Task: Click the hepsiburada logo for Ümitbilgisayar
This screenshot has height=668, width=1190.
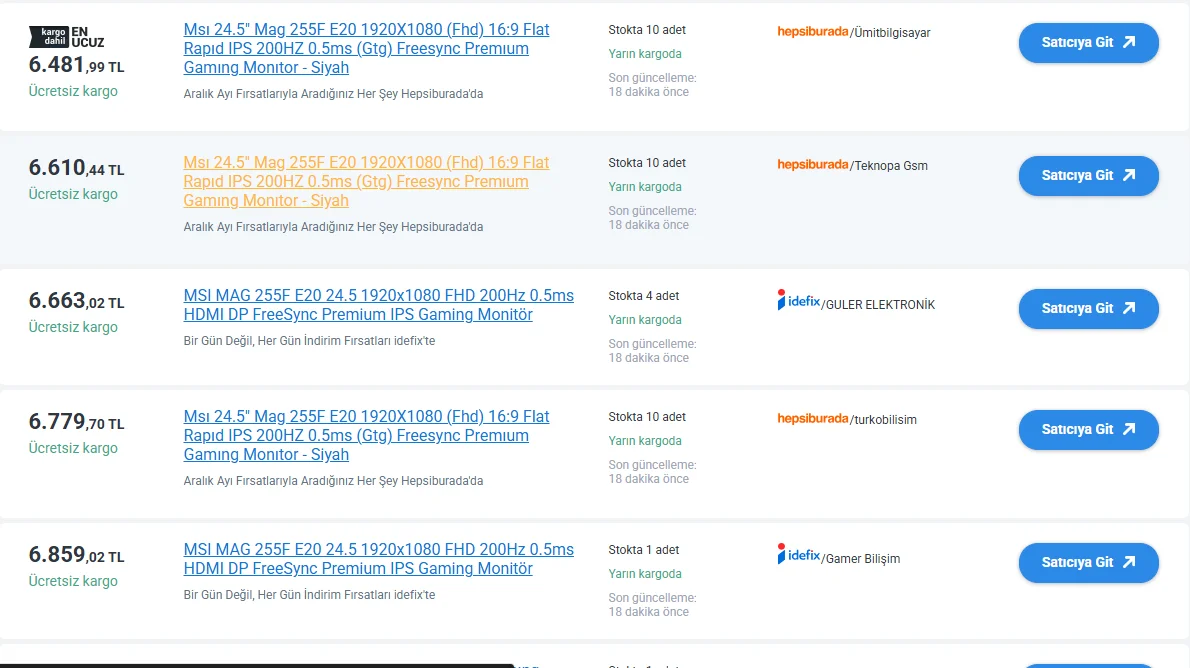Action: (812, 32)
